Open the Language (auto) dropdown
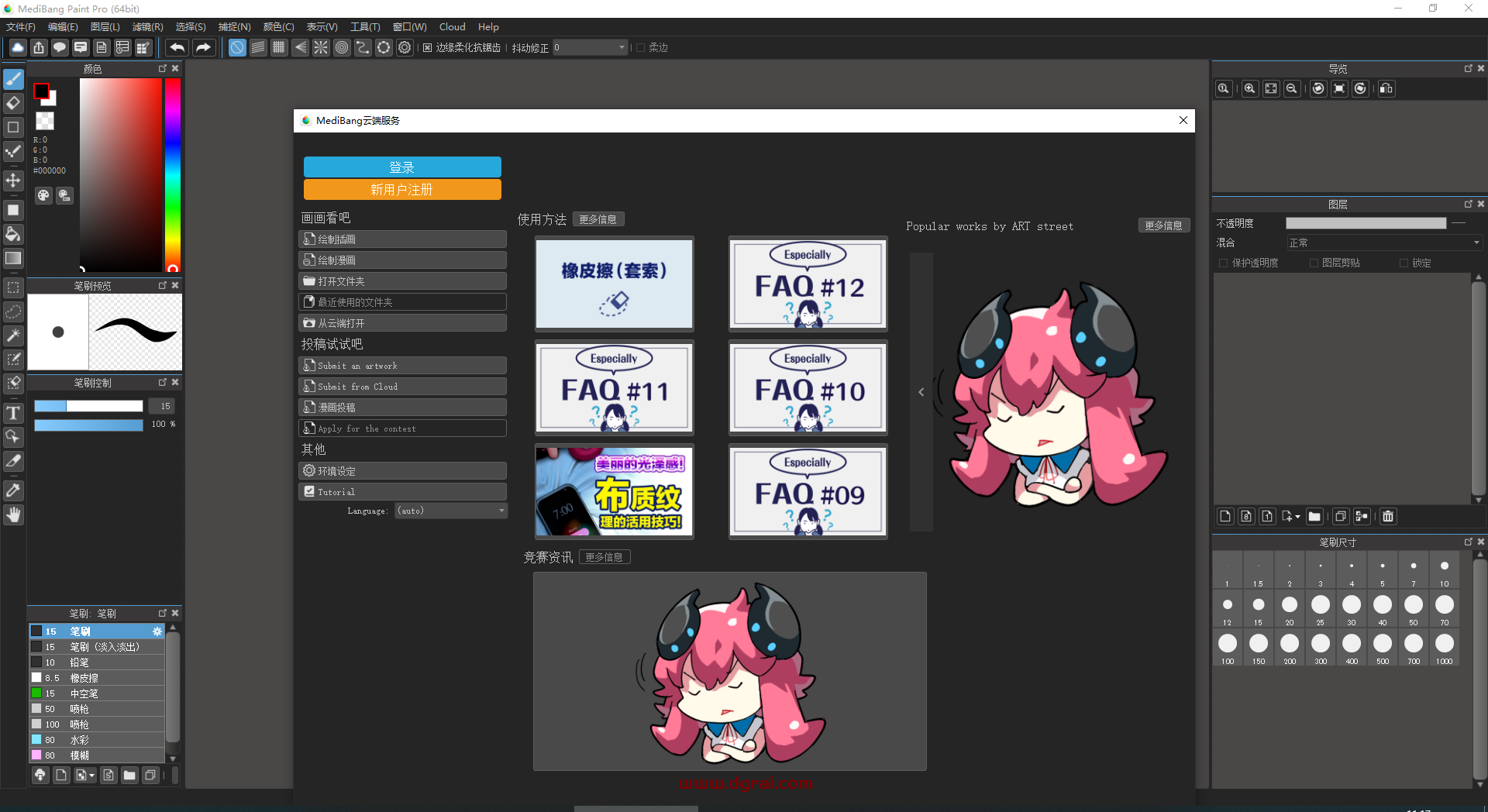Screen dimensions: 1488x812 (x=451, y=511)
